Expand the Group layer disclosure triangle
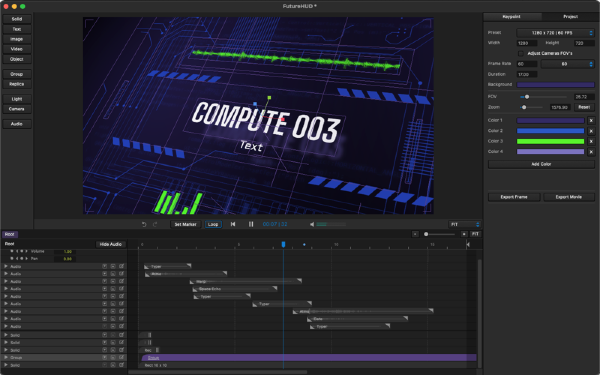 click(x=6, y=357)
